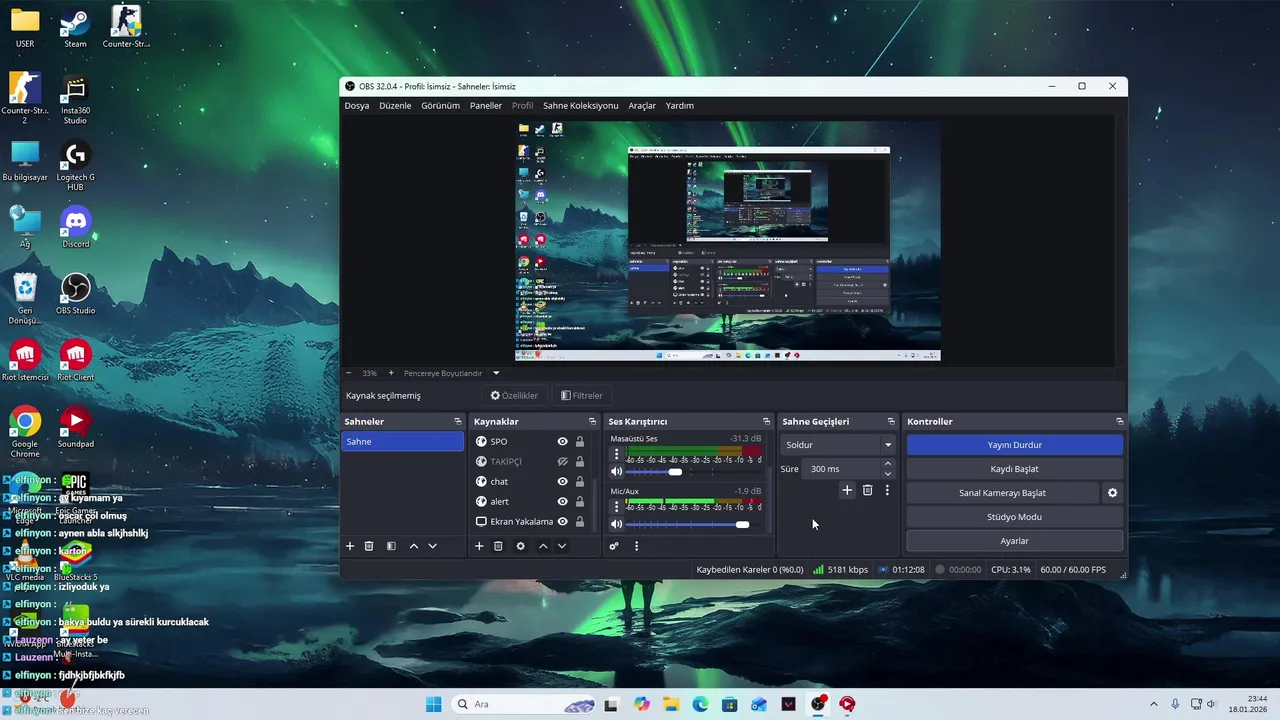The width and height of the screenshot is (1280, 720).
Task: Click the Windows taskbar search box
Action: pos(521,704)
